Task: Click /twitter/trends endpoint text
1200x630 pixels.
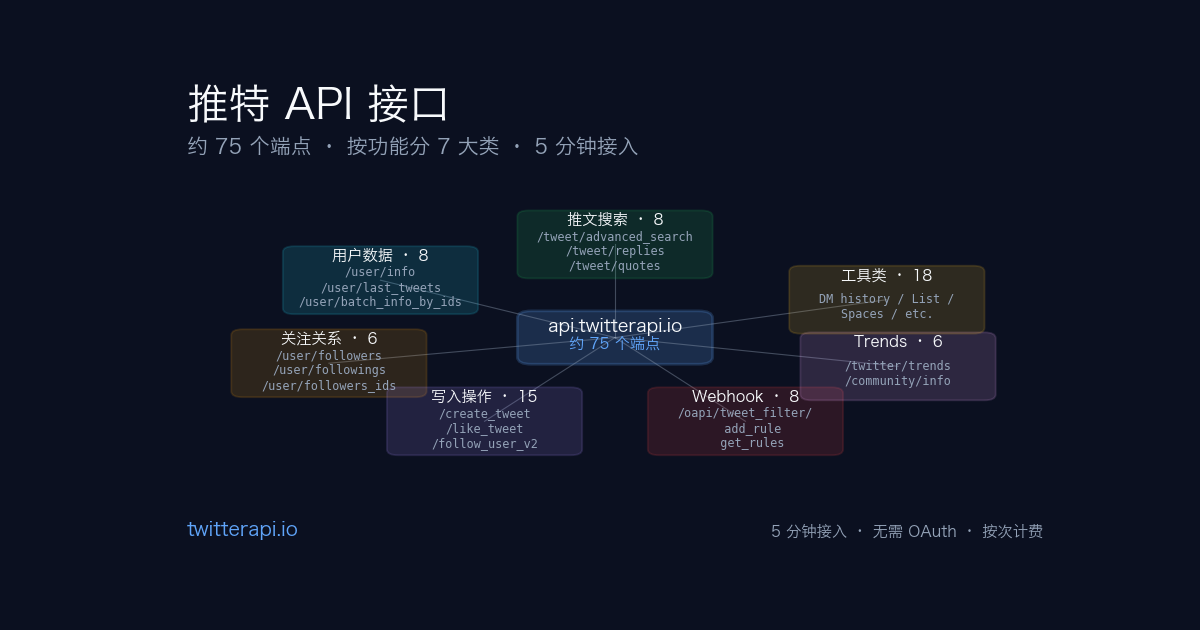Action: 898,366
